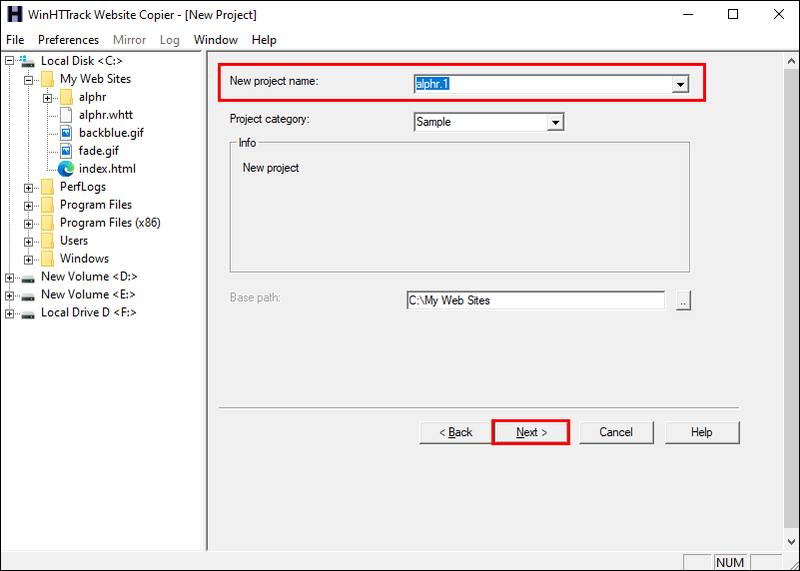Select the backblue.gif tree entry
Viewport: 800px width, 571px height.
click(111, 133)
